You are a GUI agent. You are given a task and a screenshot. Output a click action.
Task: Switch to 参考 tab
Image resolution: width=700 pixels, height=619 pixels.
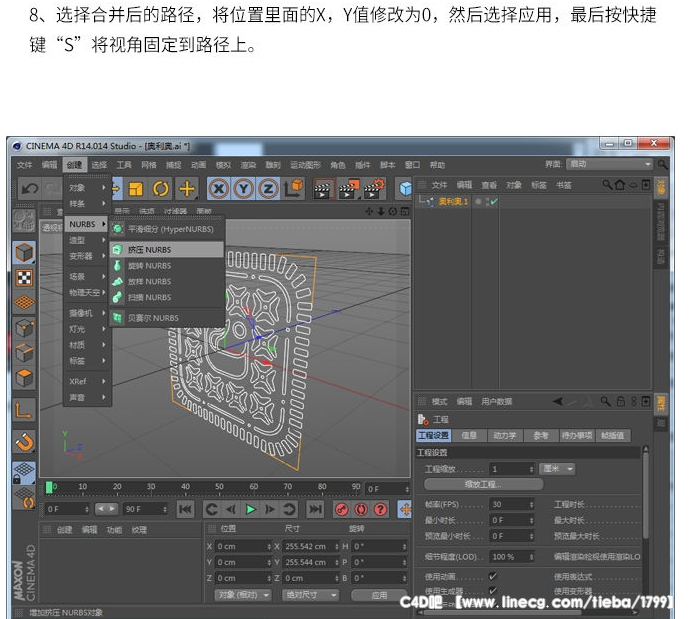pyautogui.click(x=541, y=436)
